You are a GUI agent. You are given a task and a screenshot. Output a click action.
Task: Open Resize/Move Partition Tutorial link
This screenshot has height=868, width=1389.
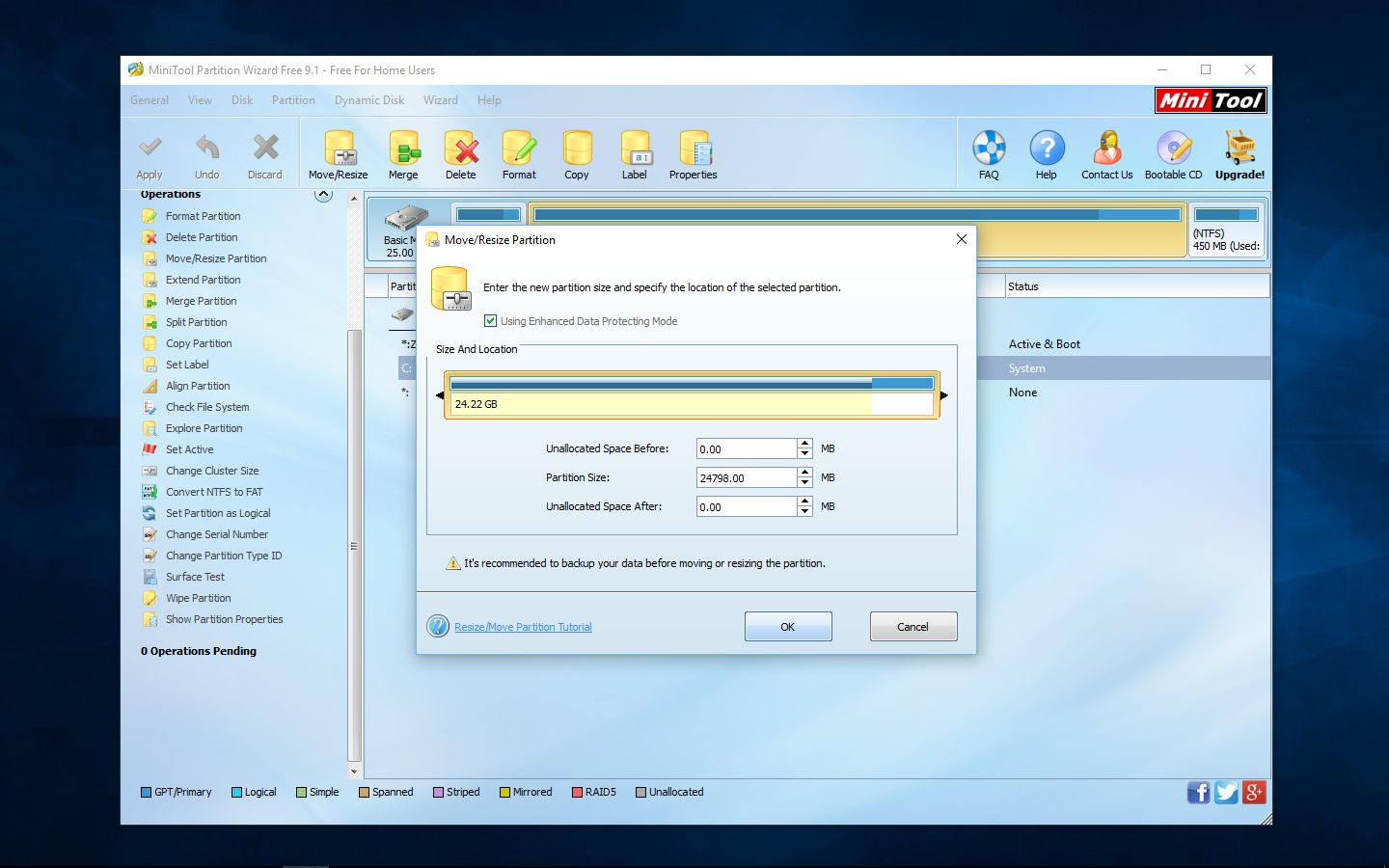click(523, 627)
